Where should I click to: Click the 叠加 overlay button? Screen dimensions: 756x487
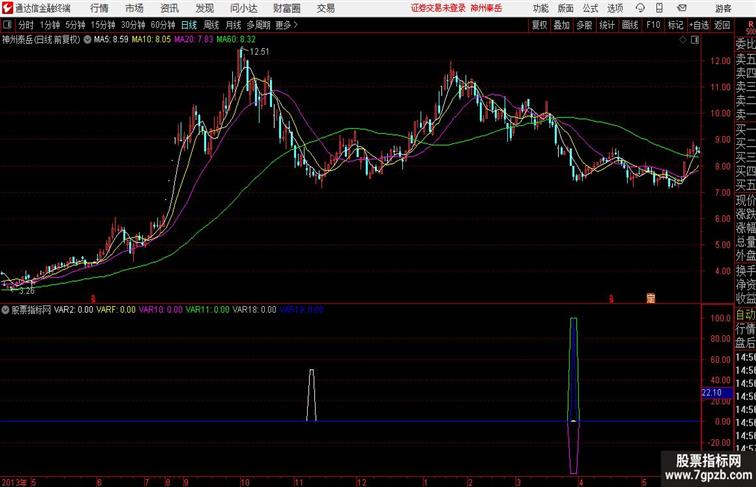tap(561, 25)
